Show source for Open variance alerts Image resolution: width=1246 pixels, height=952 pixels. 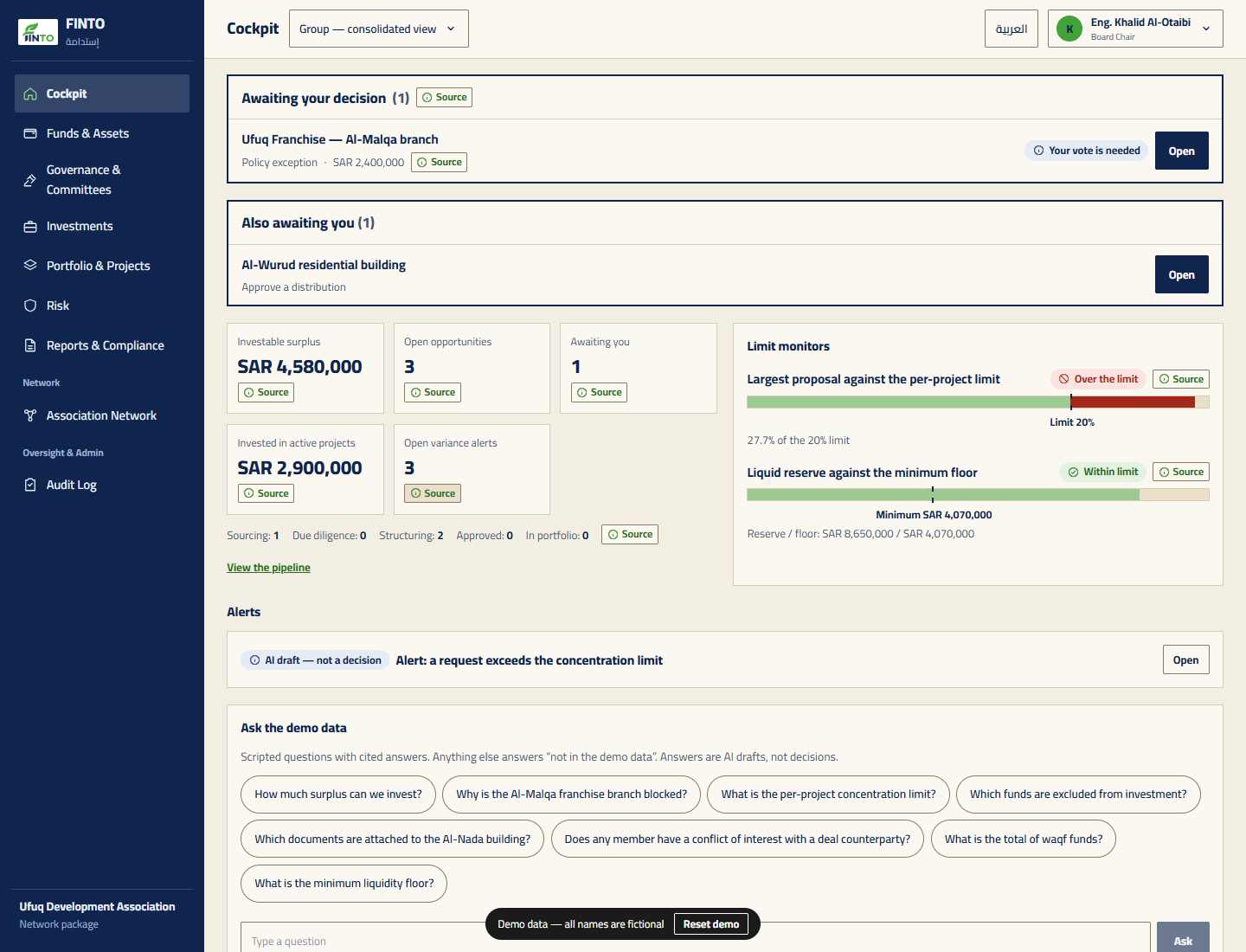click(x=433, y=493)
